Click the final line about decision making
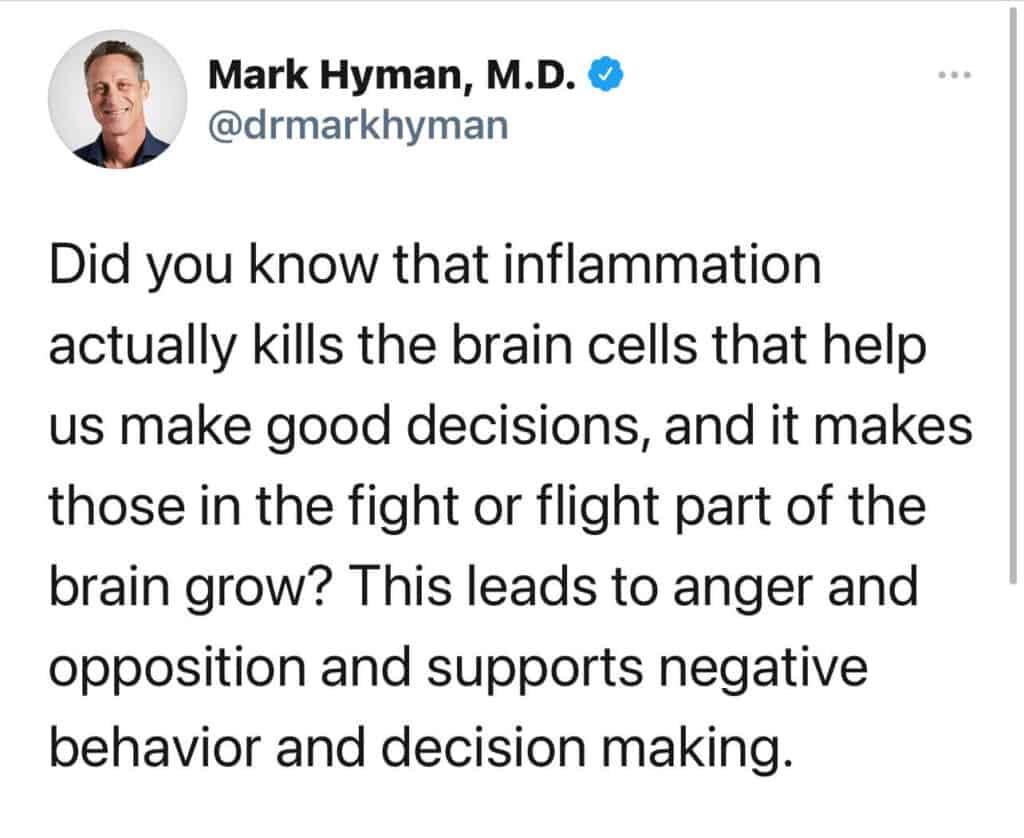This screenshot has width=1024, height=838. [420, 746]
